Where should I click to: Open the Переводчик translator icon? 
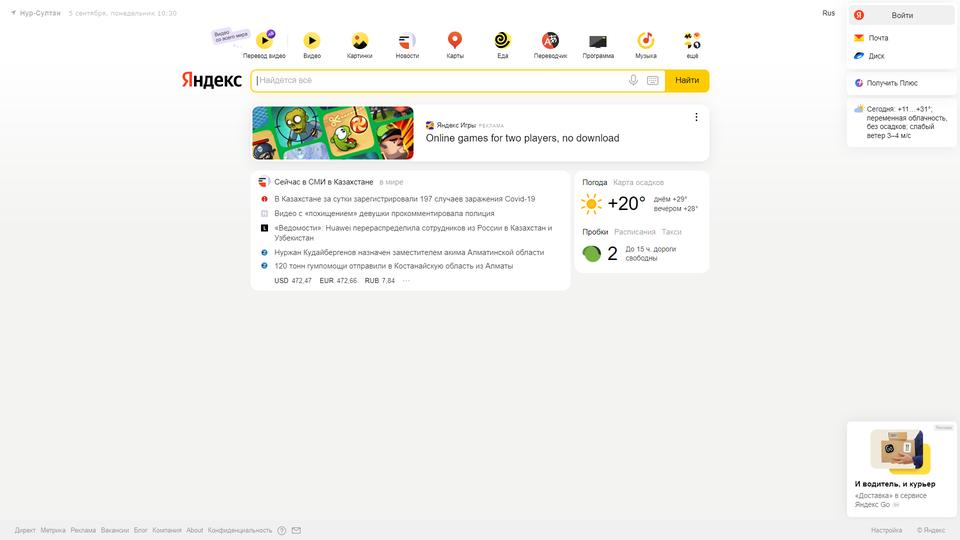(550, 41)
